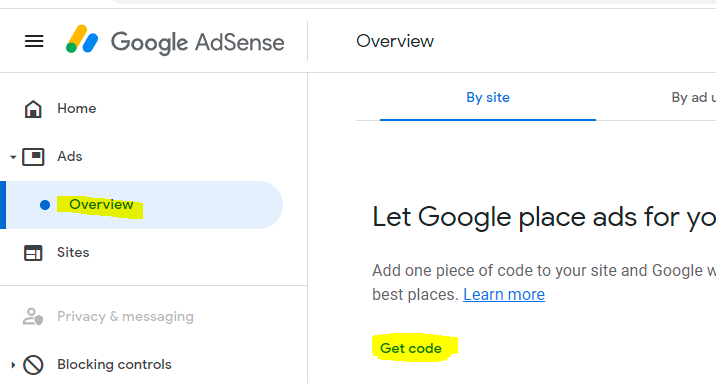Collapse the Ads section arrow

[13, 157]
